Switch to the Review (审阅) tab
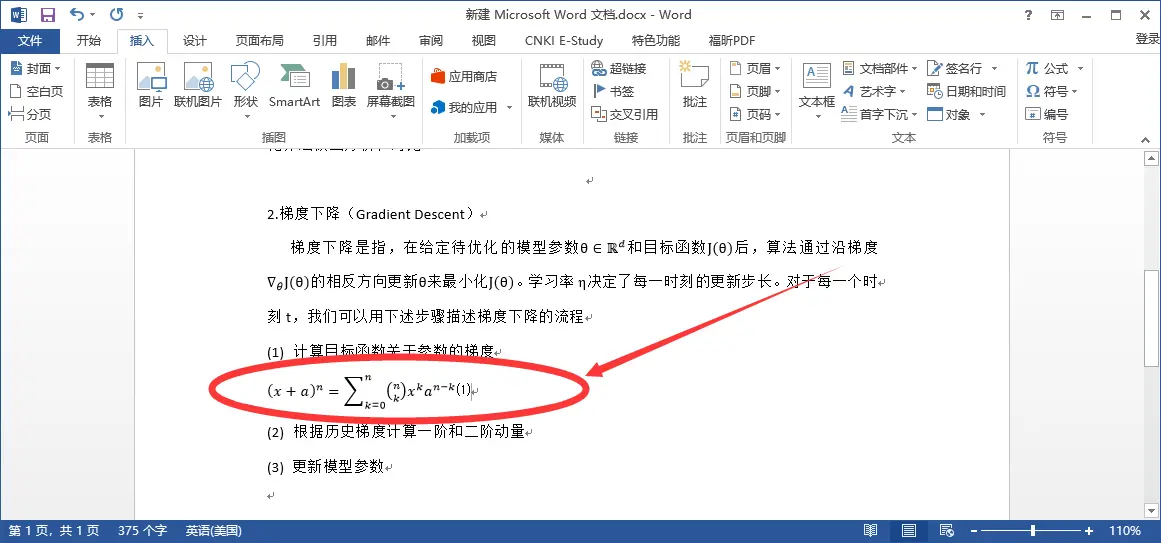This screenshot has height=543, width=1161. click(431, 41)
